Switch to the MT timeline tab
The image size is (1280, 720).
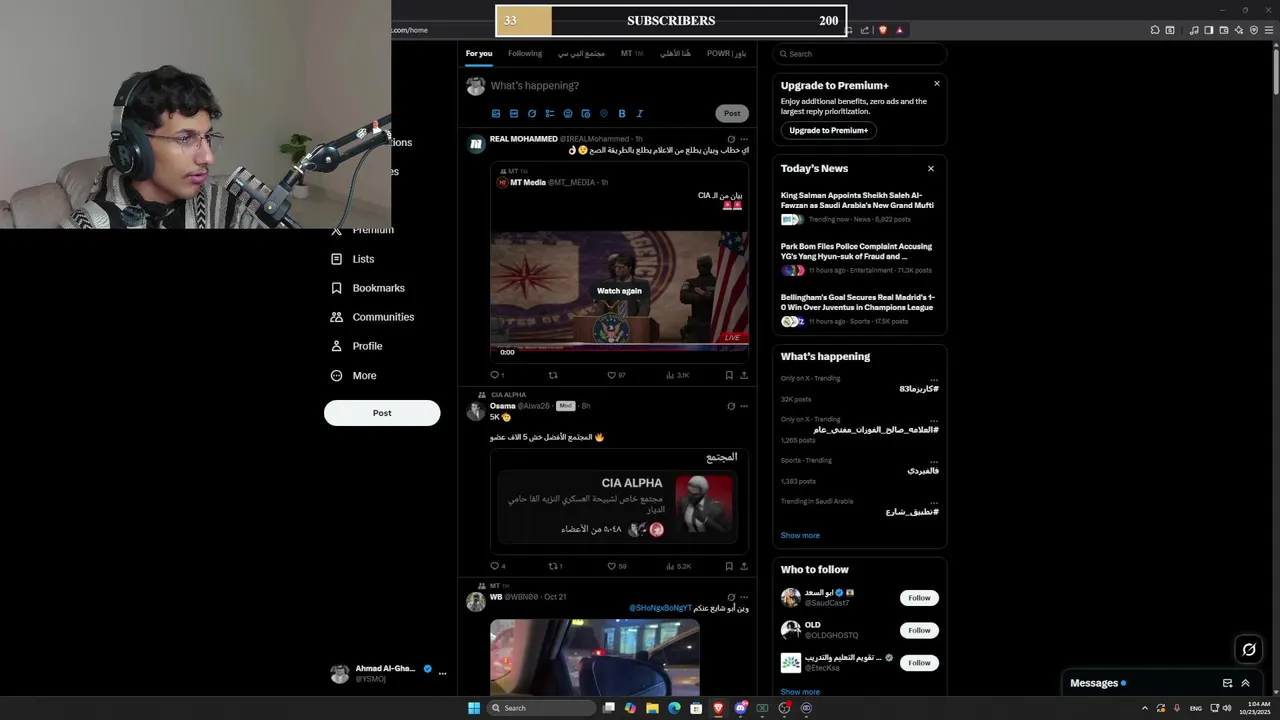click(632, 54)
